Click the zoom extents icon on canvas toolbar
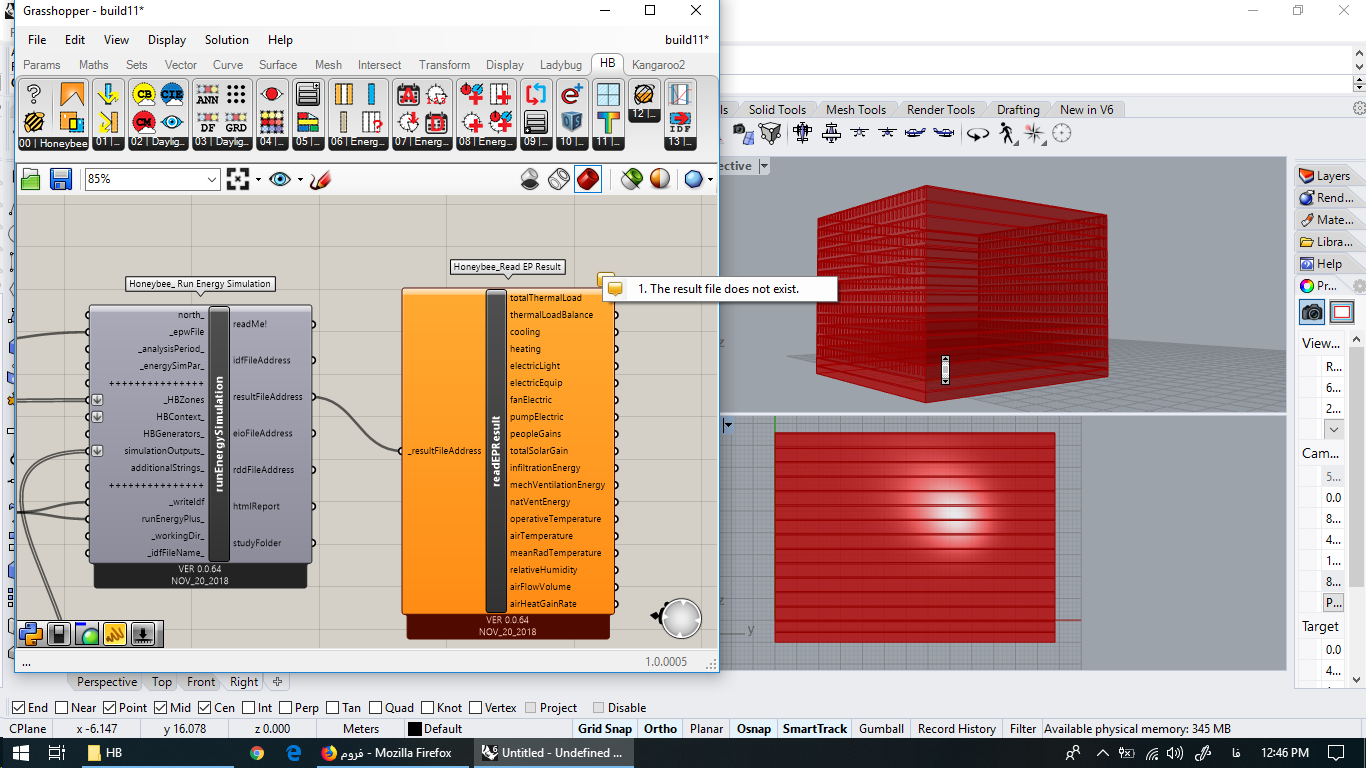 [237, 179]
